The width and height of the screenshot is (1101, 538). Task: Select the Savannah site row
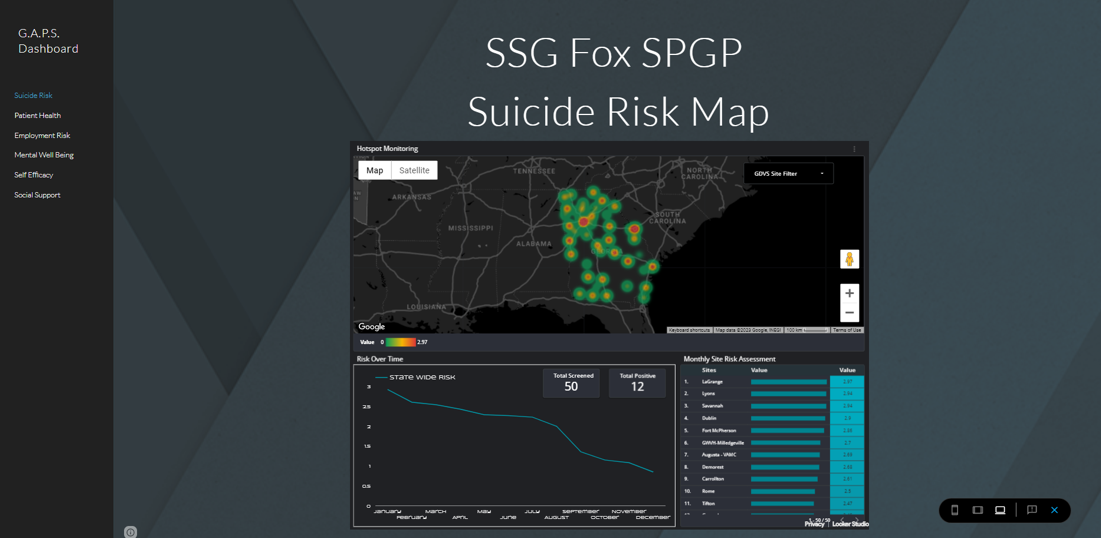click(772, 406)
